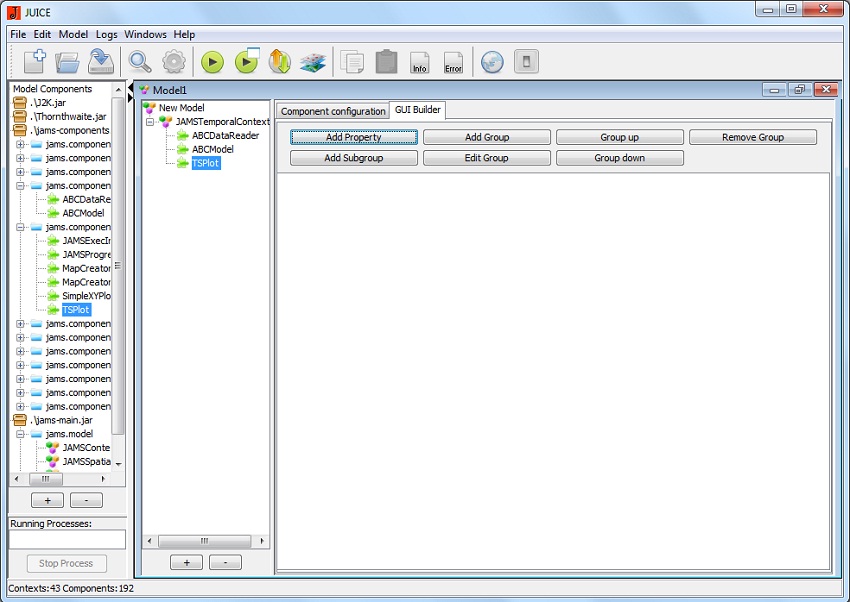
Task: Open the Windows menu
Action: tap(145, 34)
